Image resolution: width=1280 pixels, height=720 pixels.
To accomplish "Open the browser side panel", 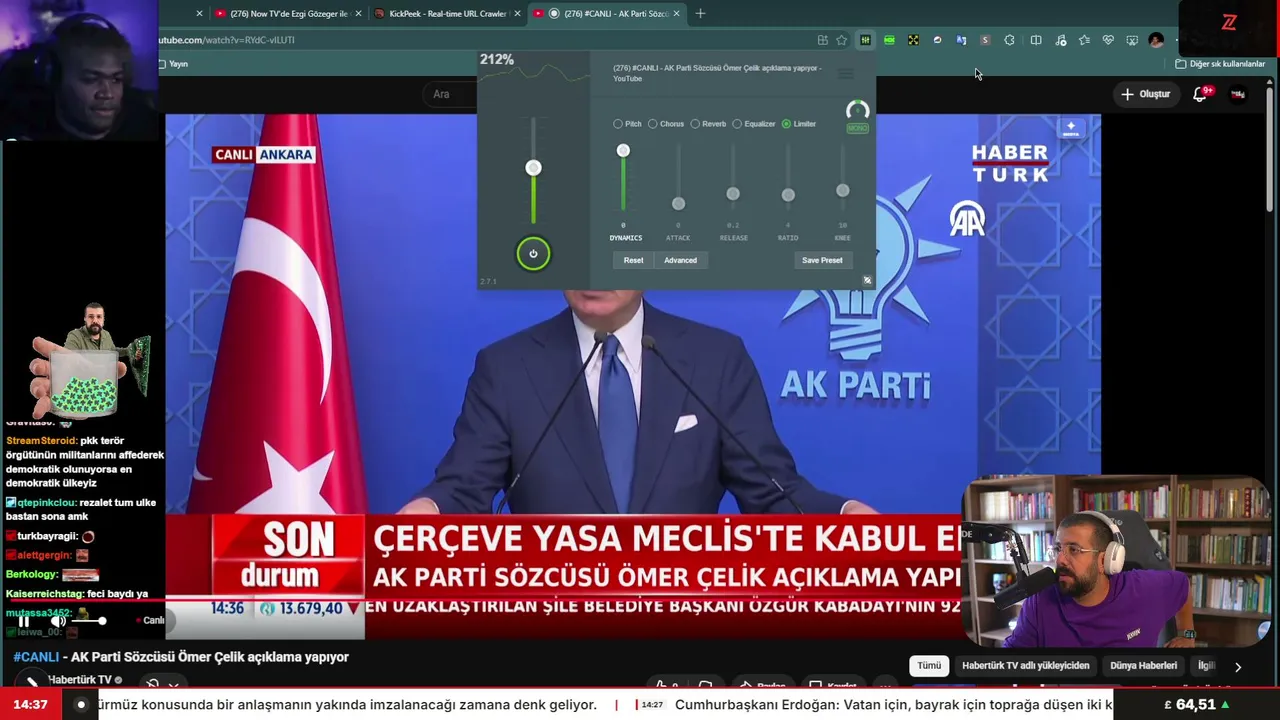I will (x=1036, y=40).
